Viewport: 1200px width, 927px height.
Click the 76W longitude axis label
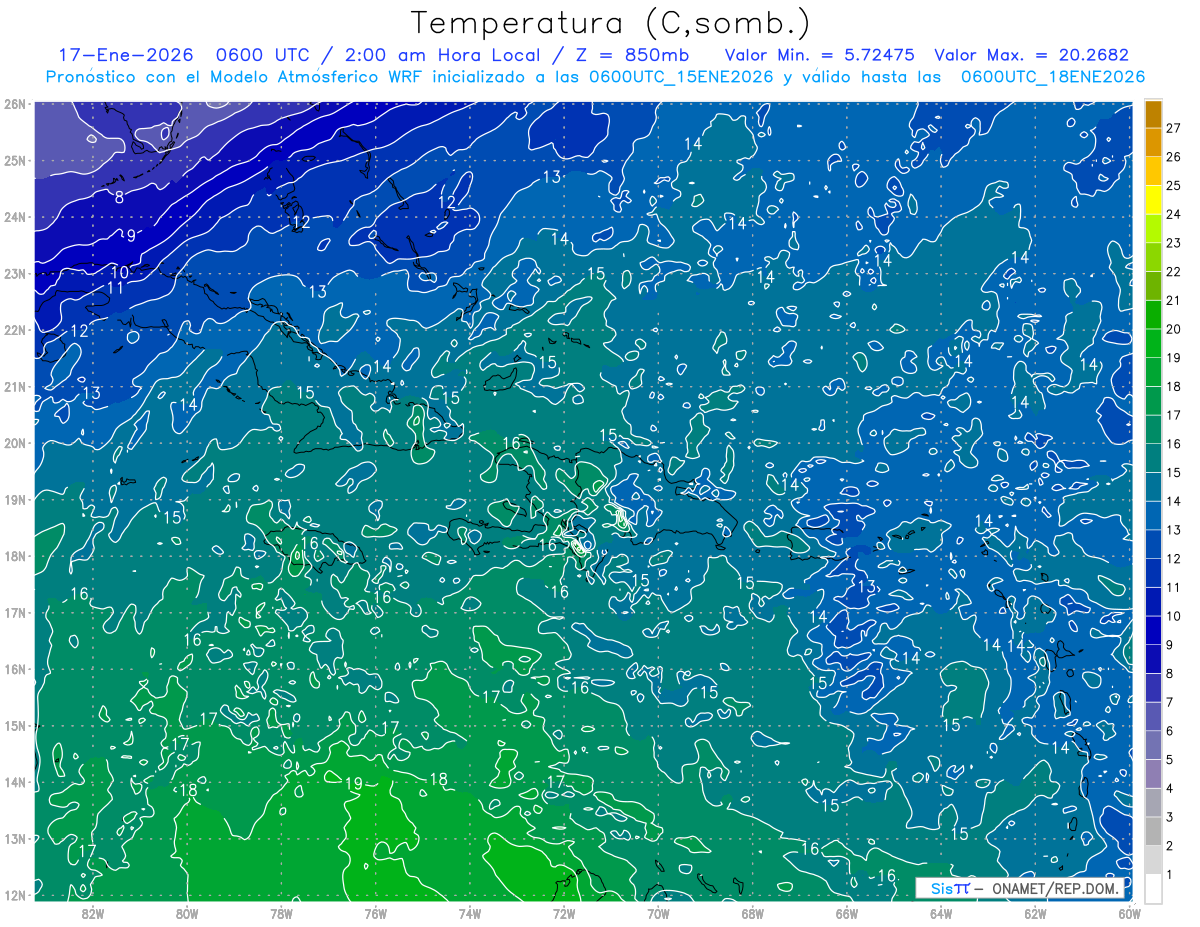point(375,913)
